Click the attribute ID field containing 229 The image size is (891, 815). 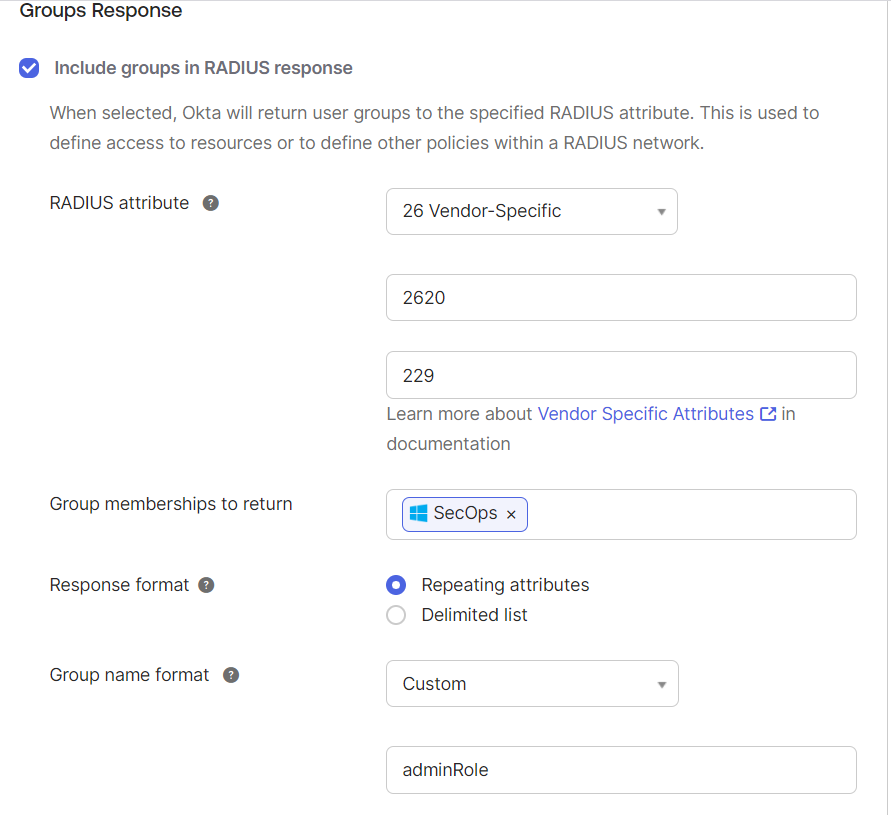(x=620, y=375)
